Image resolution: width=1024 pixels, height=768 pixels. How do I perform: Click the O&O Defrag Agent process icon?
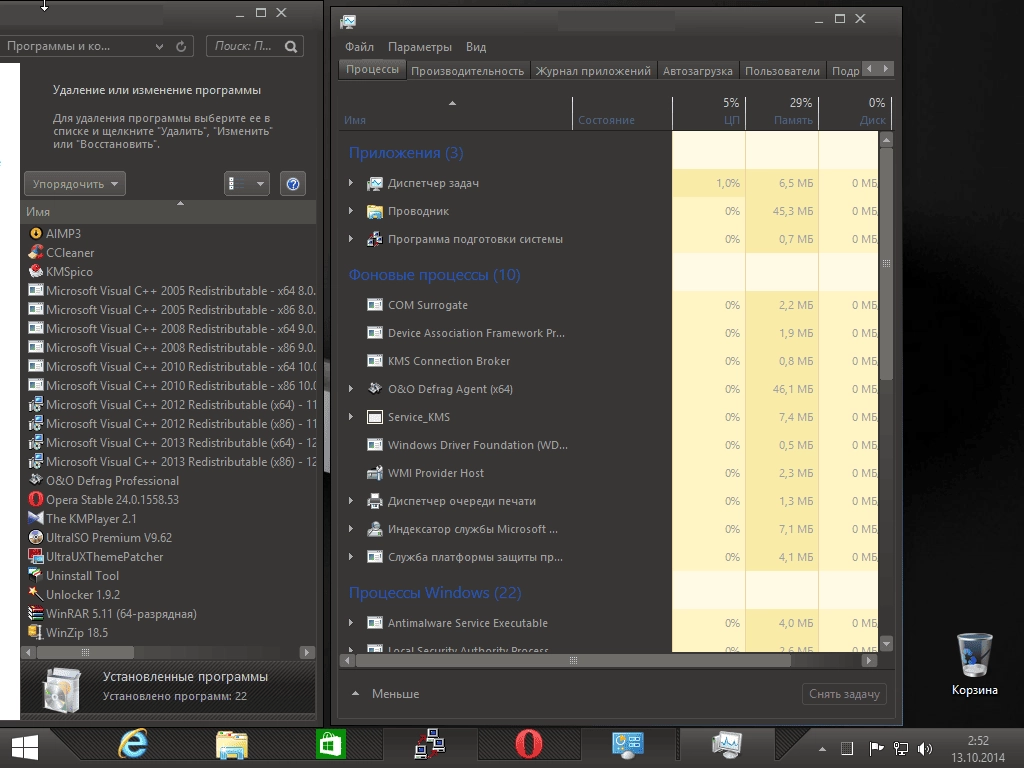pos(375,389)
